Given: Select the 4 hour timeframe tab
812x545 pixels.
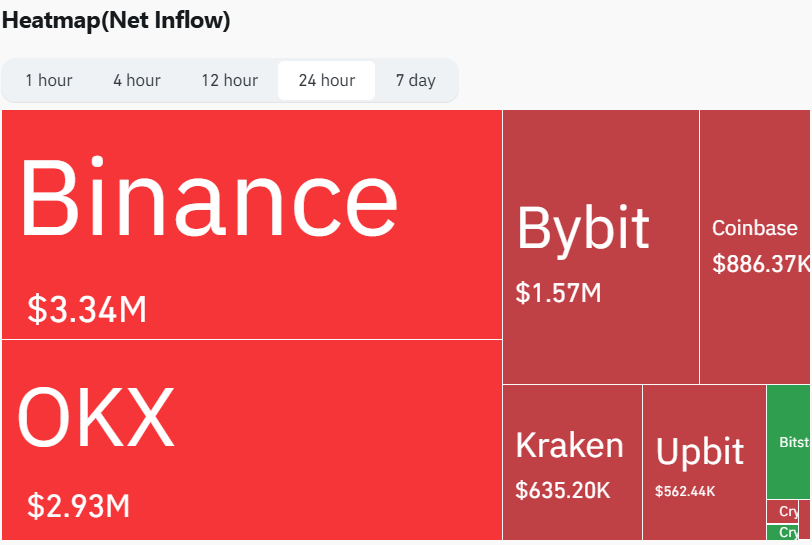Looking at the screenshot, I should point(137,80).
